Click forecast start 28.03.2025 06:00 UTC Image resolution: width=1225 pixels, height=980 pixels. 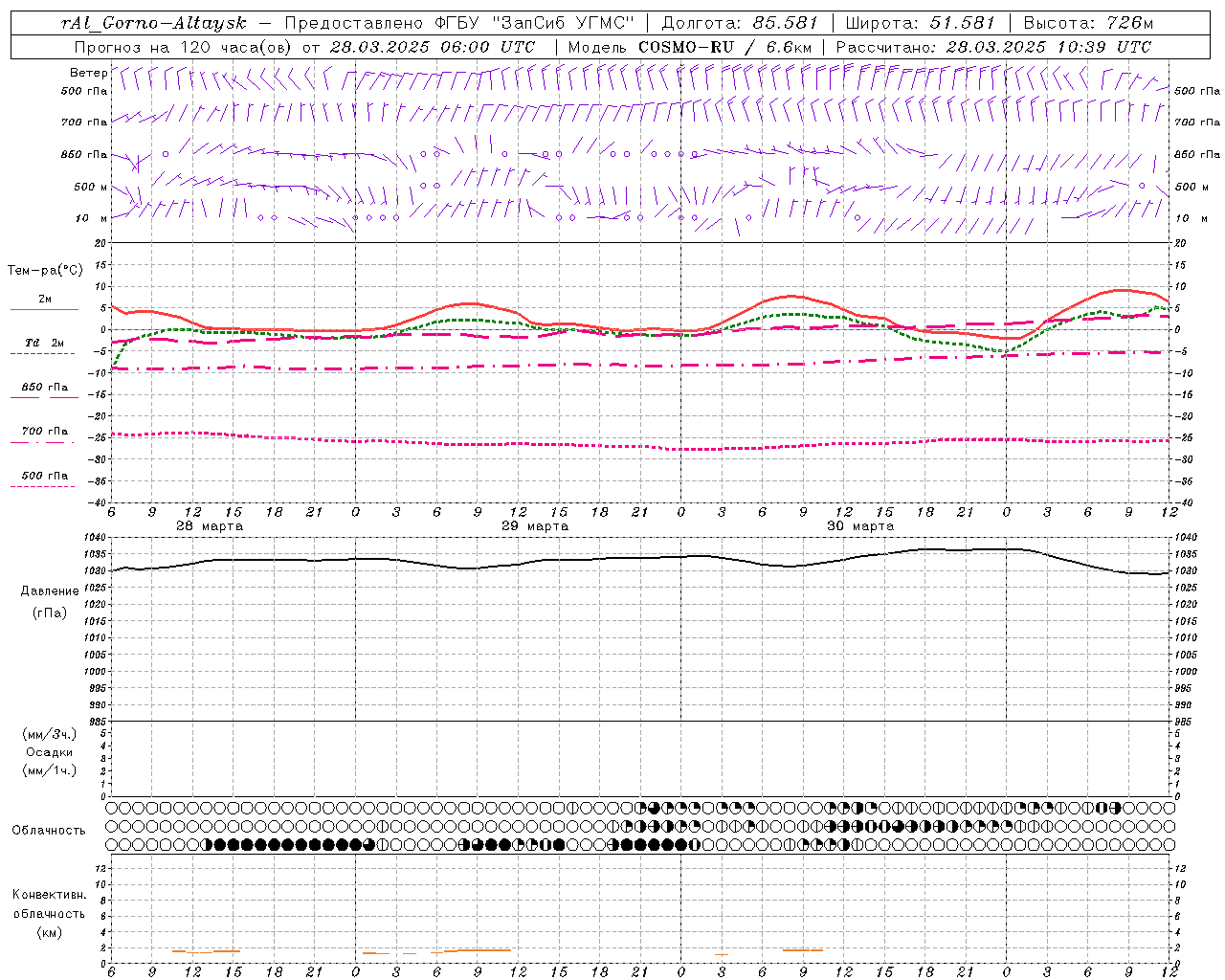[433, 47]
